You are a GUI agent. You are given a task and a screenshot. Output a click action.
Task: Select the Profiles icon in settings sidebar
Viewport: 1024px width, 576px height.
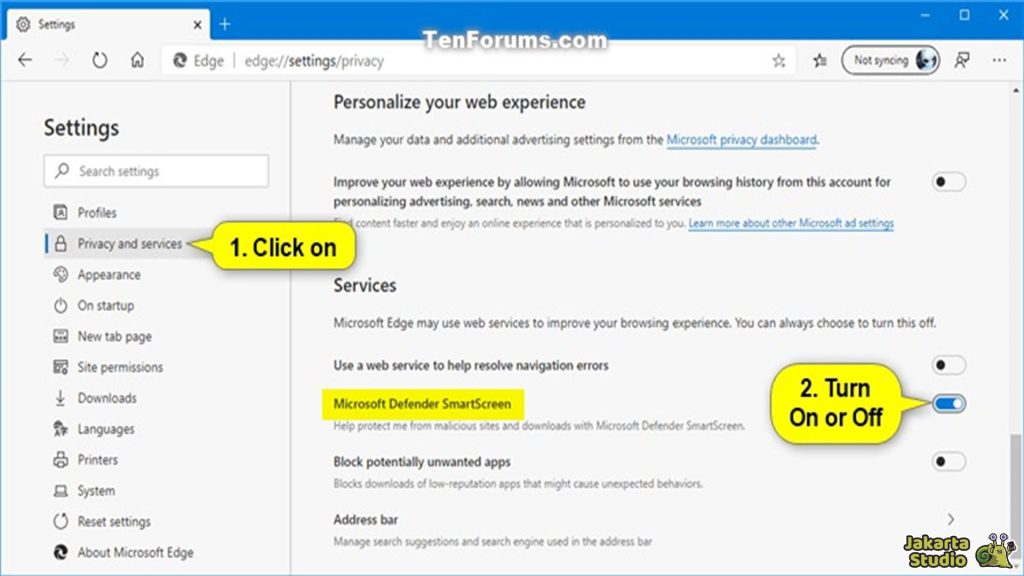[x=59, y=213]
